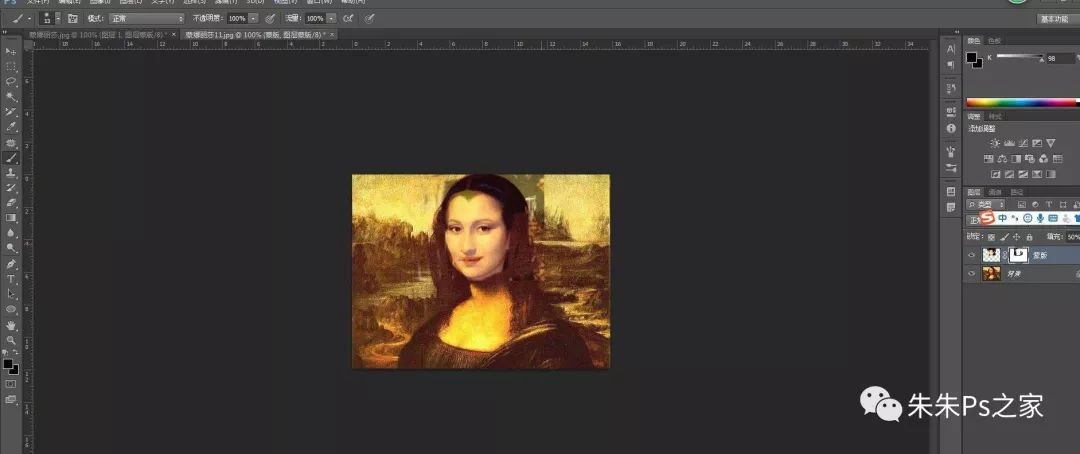Select the Brush tool in toolbox
This screenshot has height=454, width=1080.
point(11,158)
